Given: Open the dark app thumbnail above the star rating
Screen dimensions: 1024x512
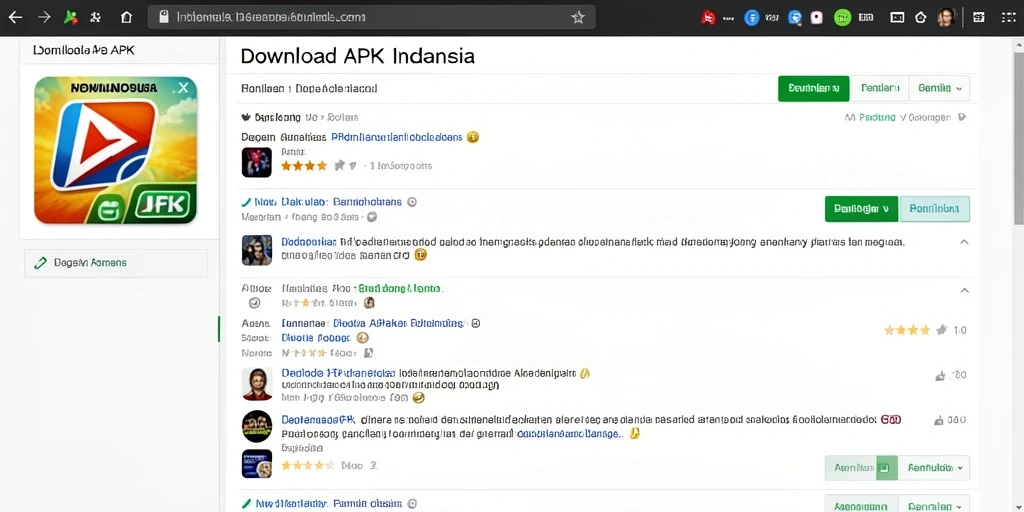Looking at the screenshot, I should coord(257,162).
